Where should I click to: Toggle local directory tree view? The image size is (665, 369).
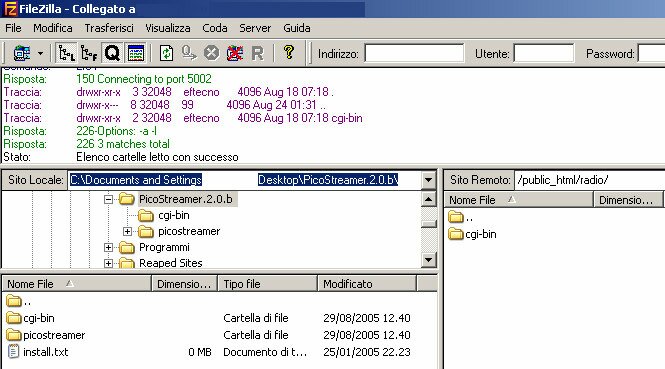(66, 53)
